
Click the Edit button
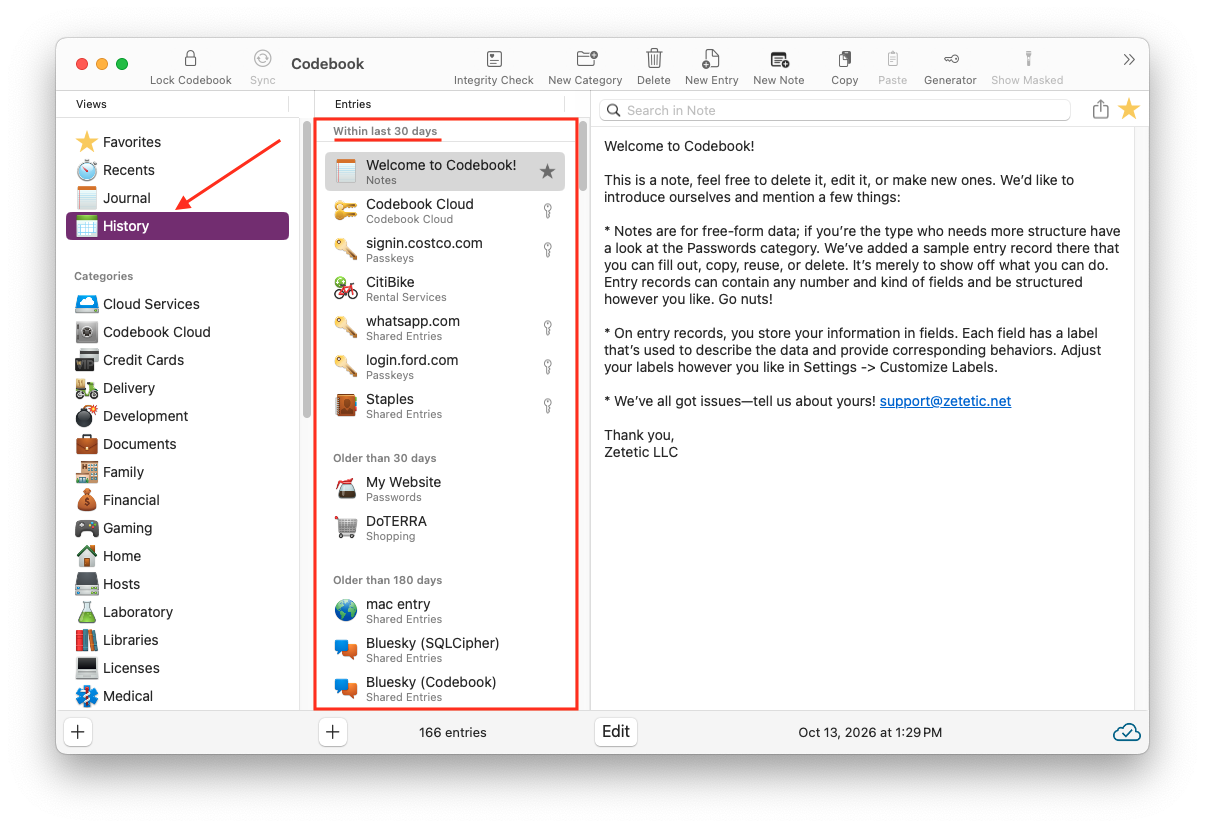[x=616, y=732]
